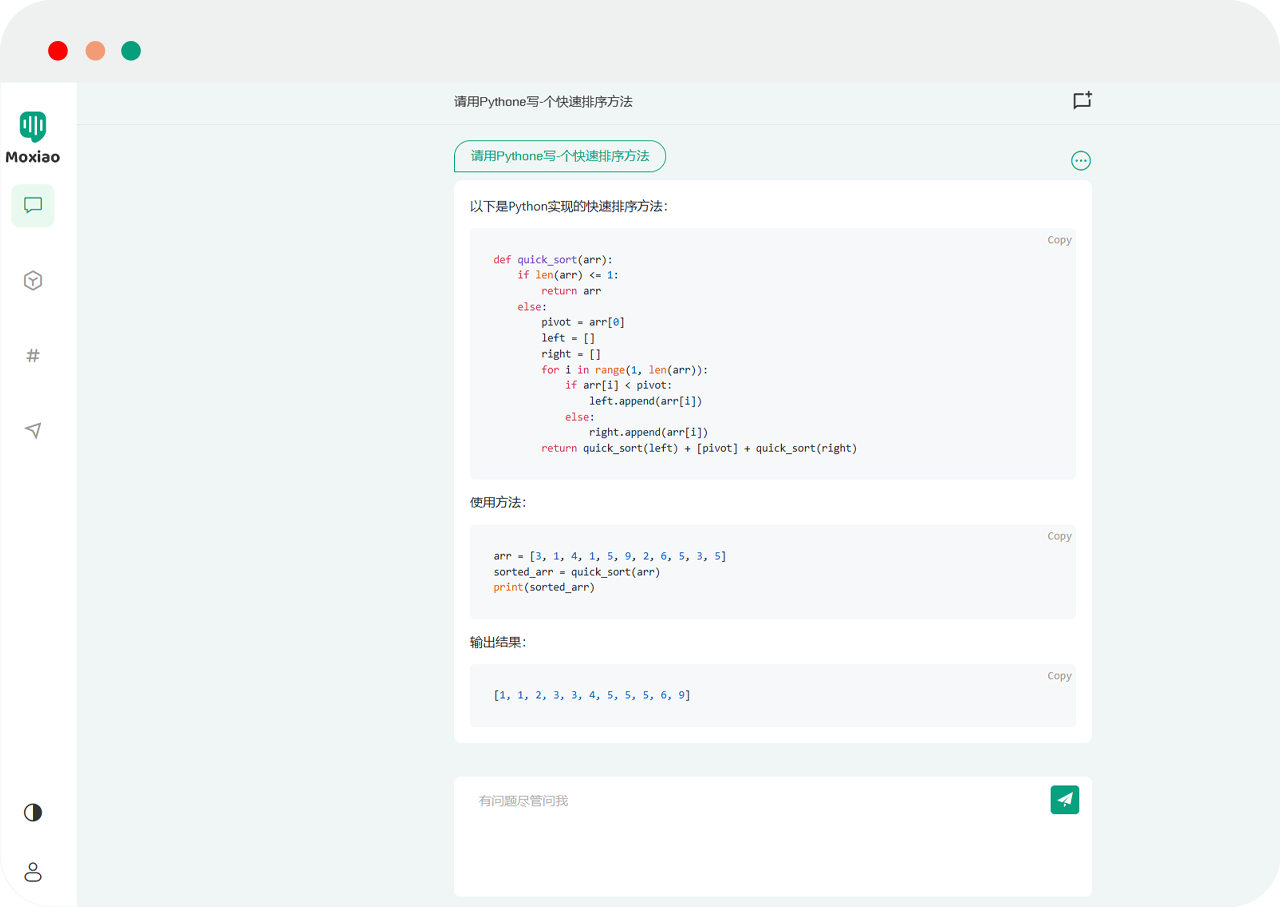Send message with green paper plane button
Image resolution: width=1280 pixels, height=907 pixels.
coord(1065,799)
